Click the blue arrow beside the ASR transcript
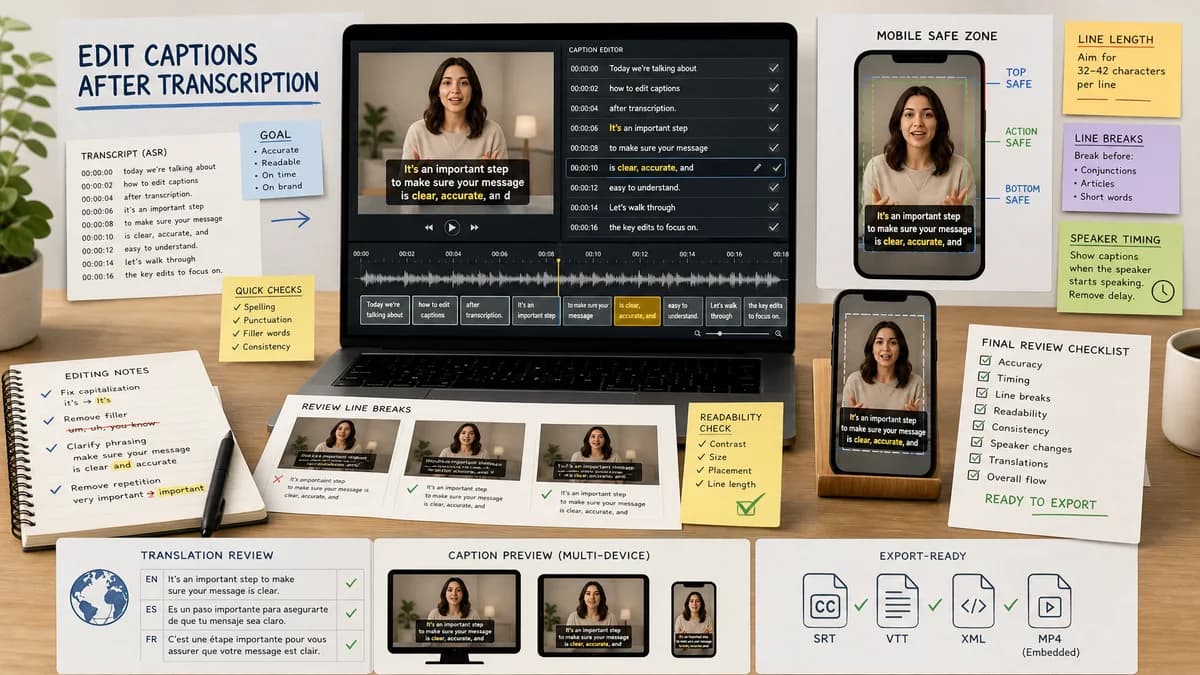The width and height of the screenshot is (1200, 675). tap(290, 219)
